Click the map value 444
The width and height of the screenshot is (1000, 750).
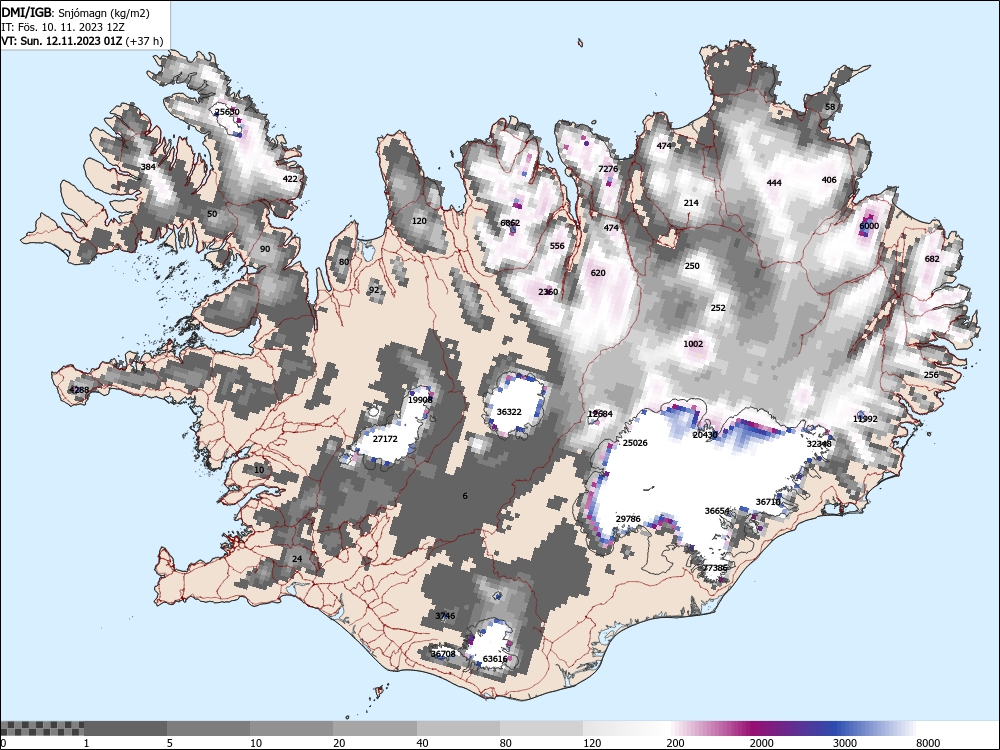(x=774, y=182)
